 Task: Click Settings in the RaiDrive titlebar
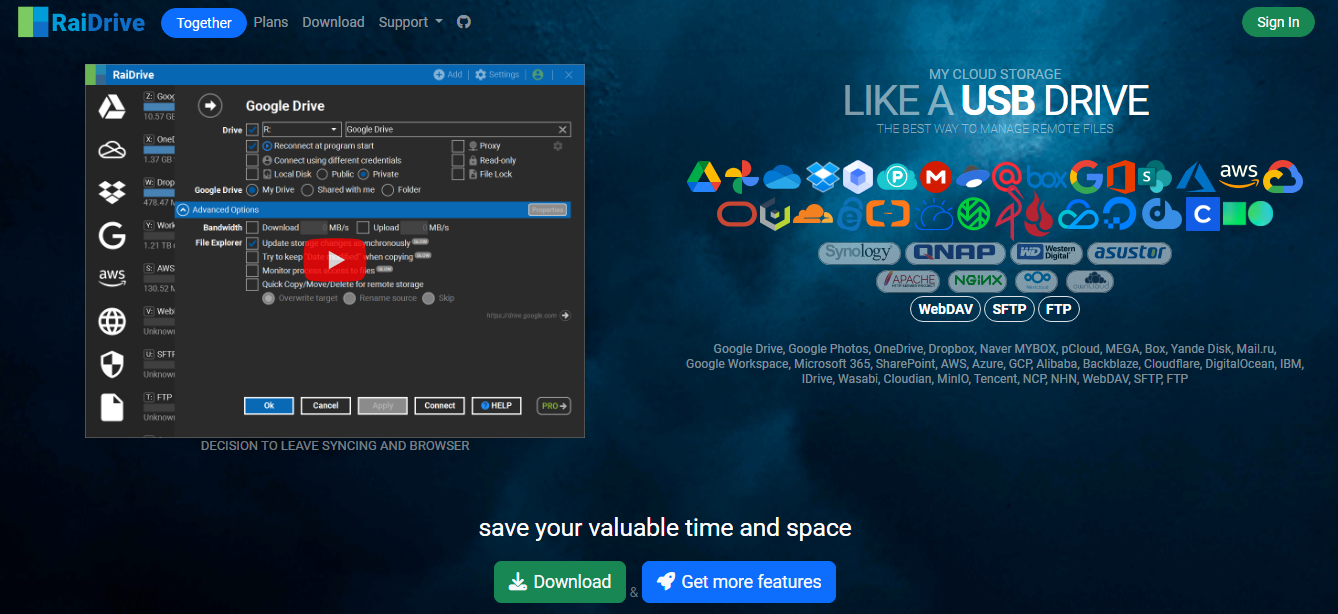tap(497, 75)
